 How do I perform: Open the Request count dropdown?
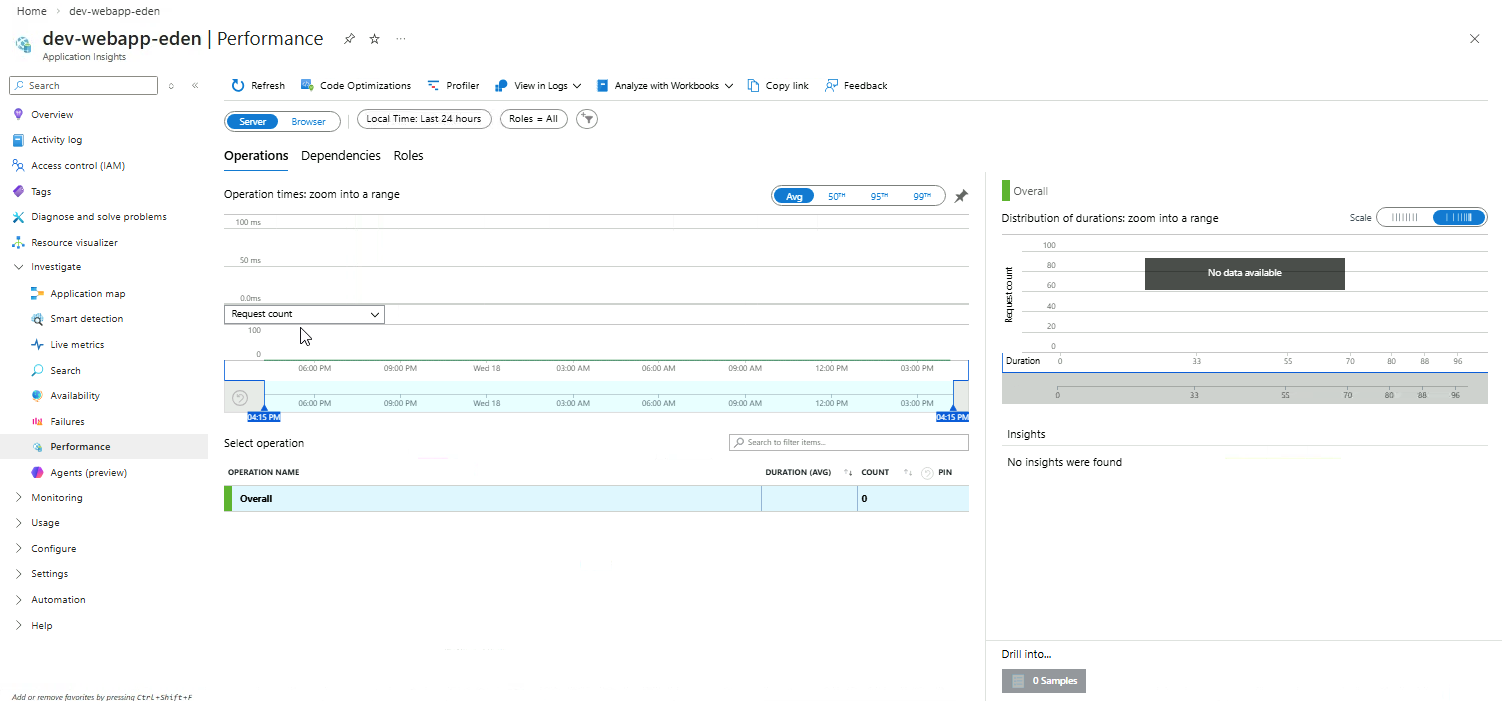[x=304, y=314]
